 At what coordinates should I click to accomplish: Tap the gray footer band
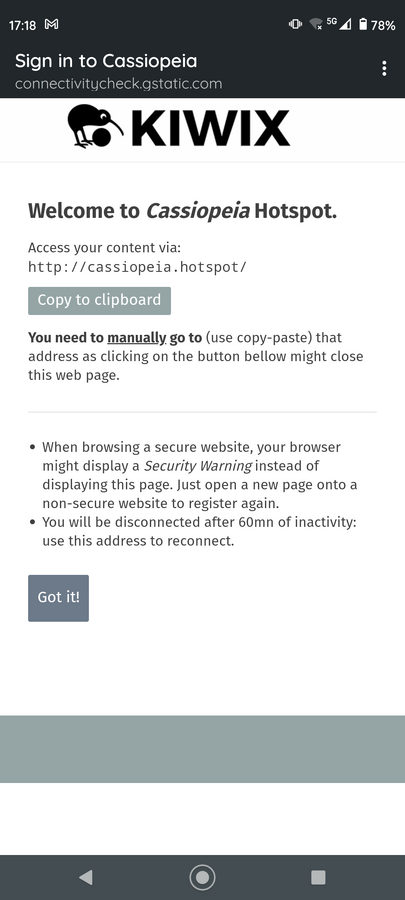click(x=202, y=749)
